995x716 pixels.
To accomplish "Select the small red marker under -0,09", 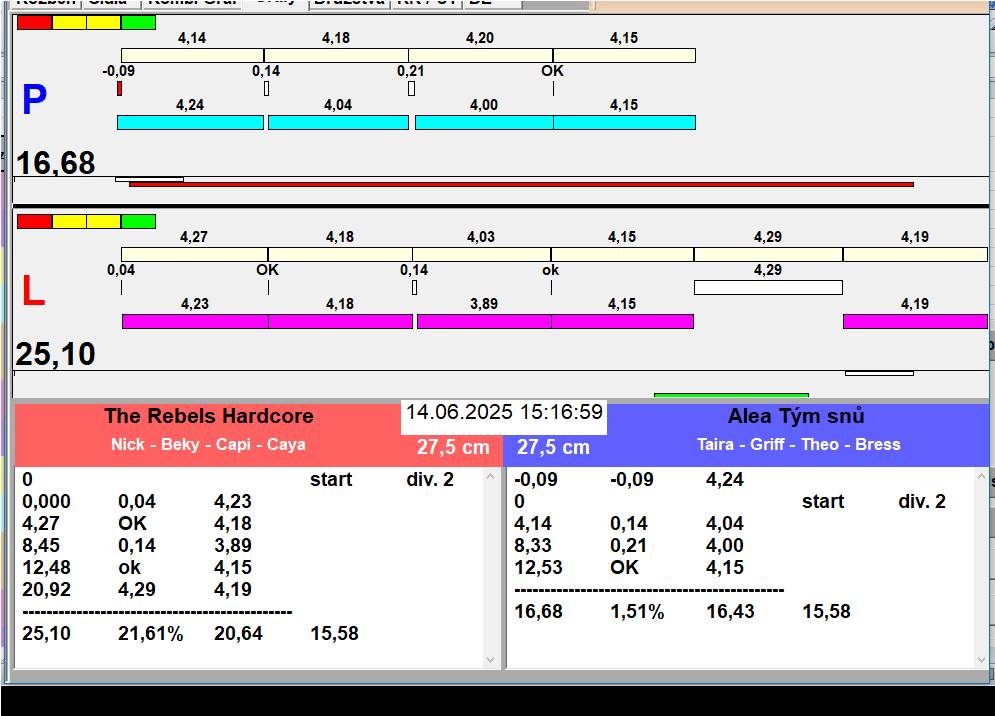I will (119, 89).
